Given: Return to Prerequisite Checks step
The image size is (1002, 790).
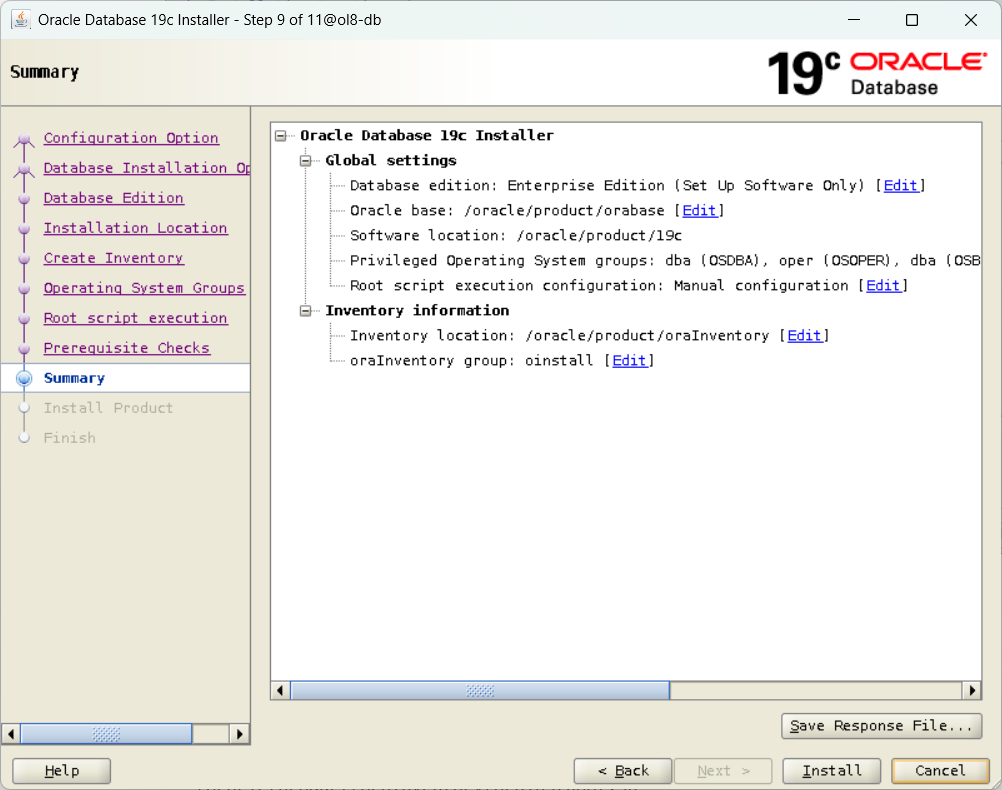Looking at the screenshot, I should 127,348.
